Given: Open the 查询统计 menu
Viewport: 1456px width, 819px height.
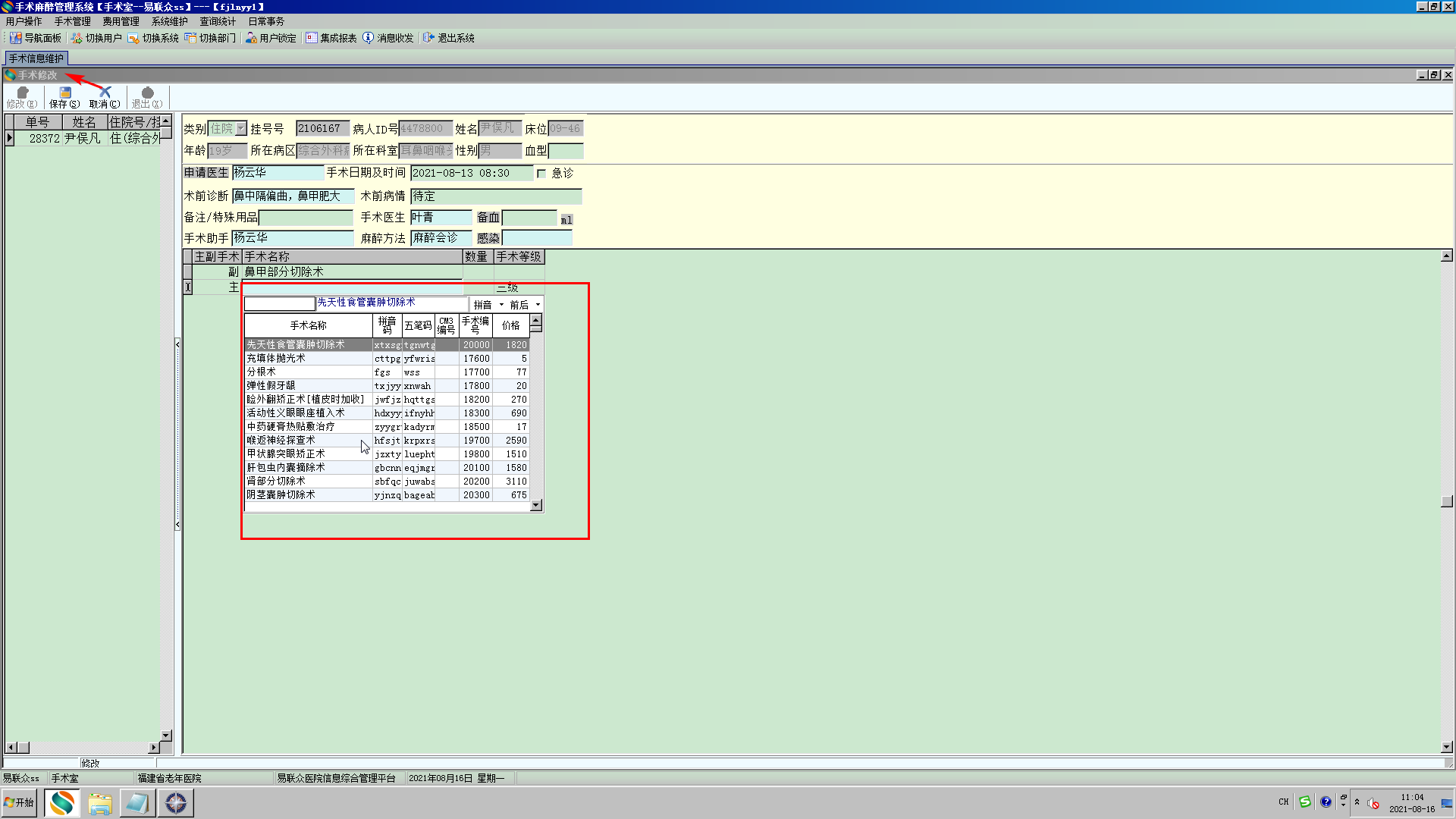Looking at the screenshot, I should click(x=217, y=21).
